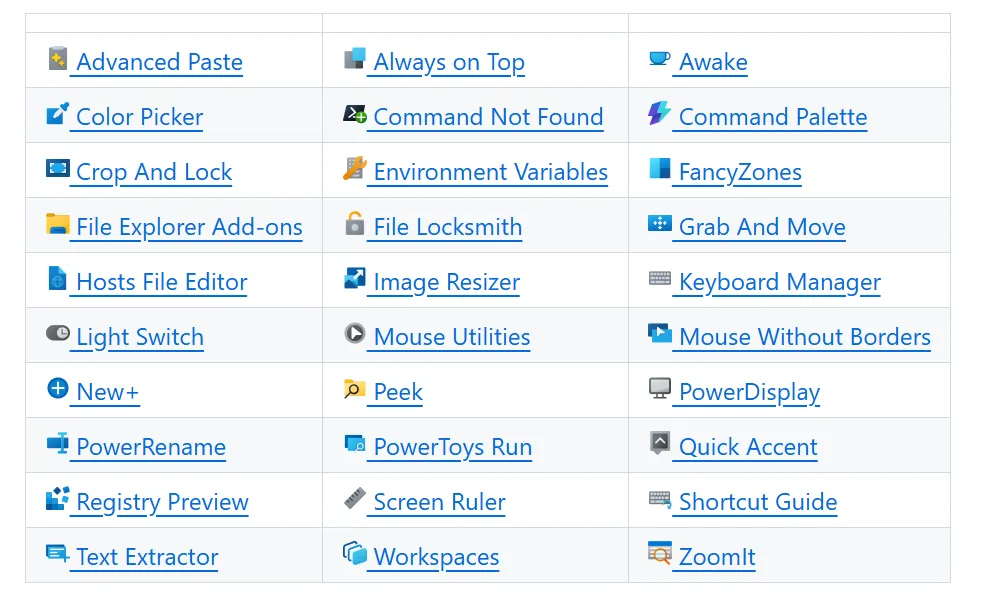Open the Registry Preview link
The width and height of the screenshot is (1005, 603).
pos(162,502)
